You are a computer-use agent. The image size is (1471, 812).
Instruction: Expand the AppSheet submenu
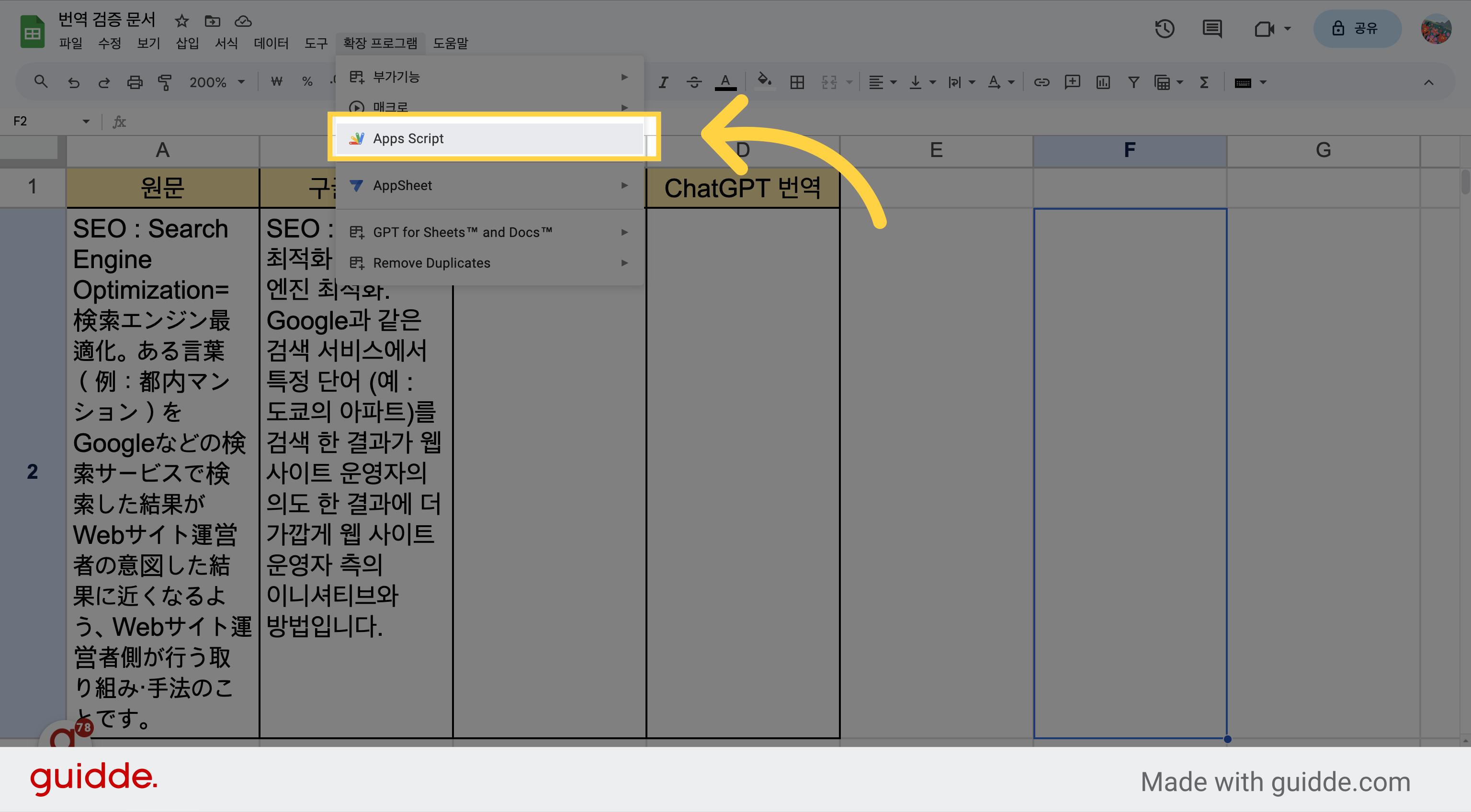[490, 185]
